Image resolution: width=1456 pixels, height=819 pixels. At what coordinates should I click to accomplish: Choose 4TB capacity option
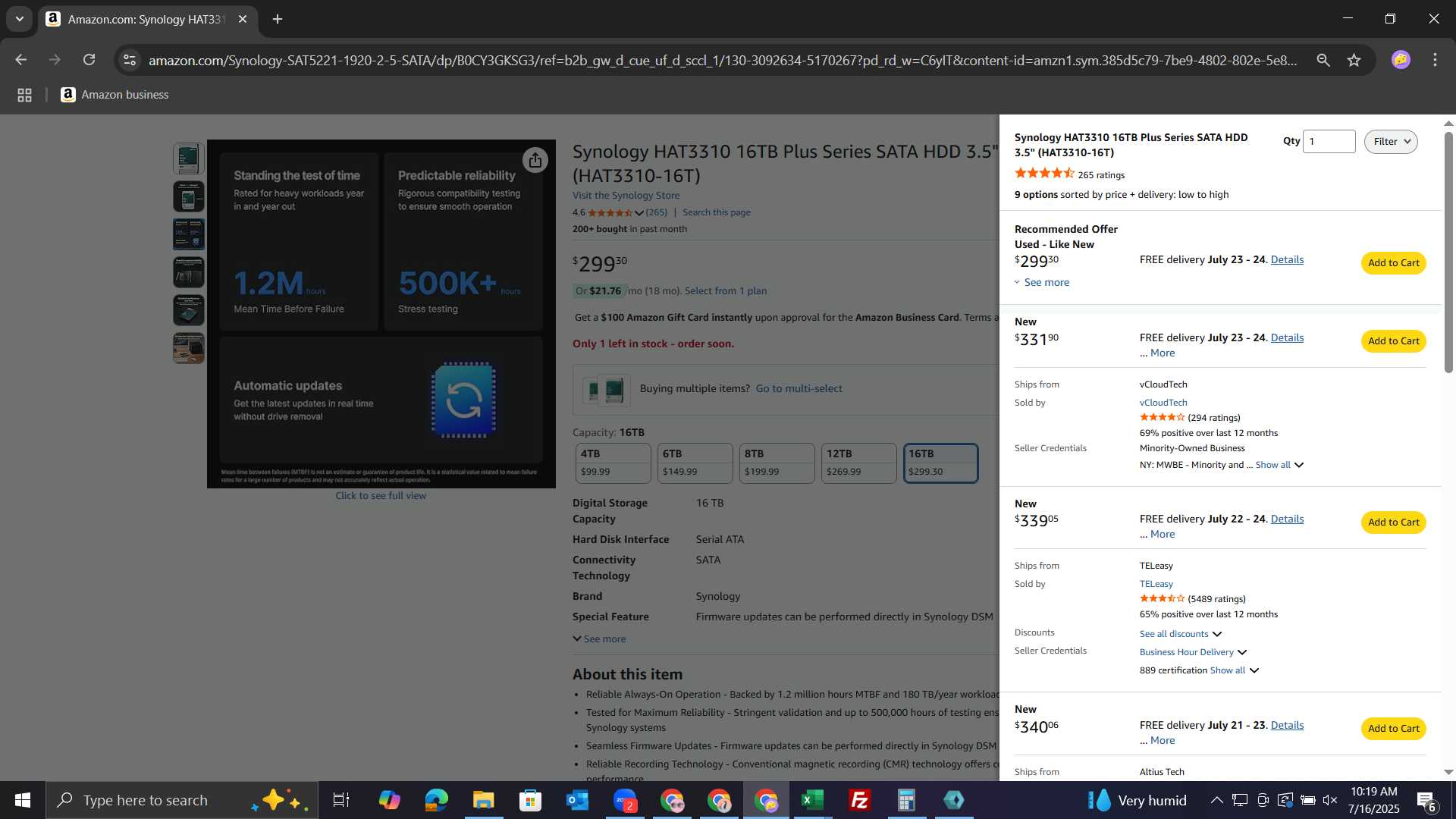pyautogui.click(x=613, y=463)
